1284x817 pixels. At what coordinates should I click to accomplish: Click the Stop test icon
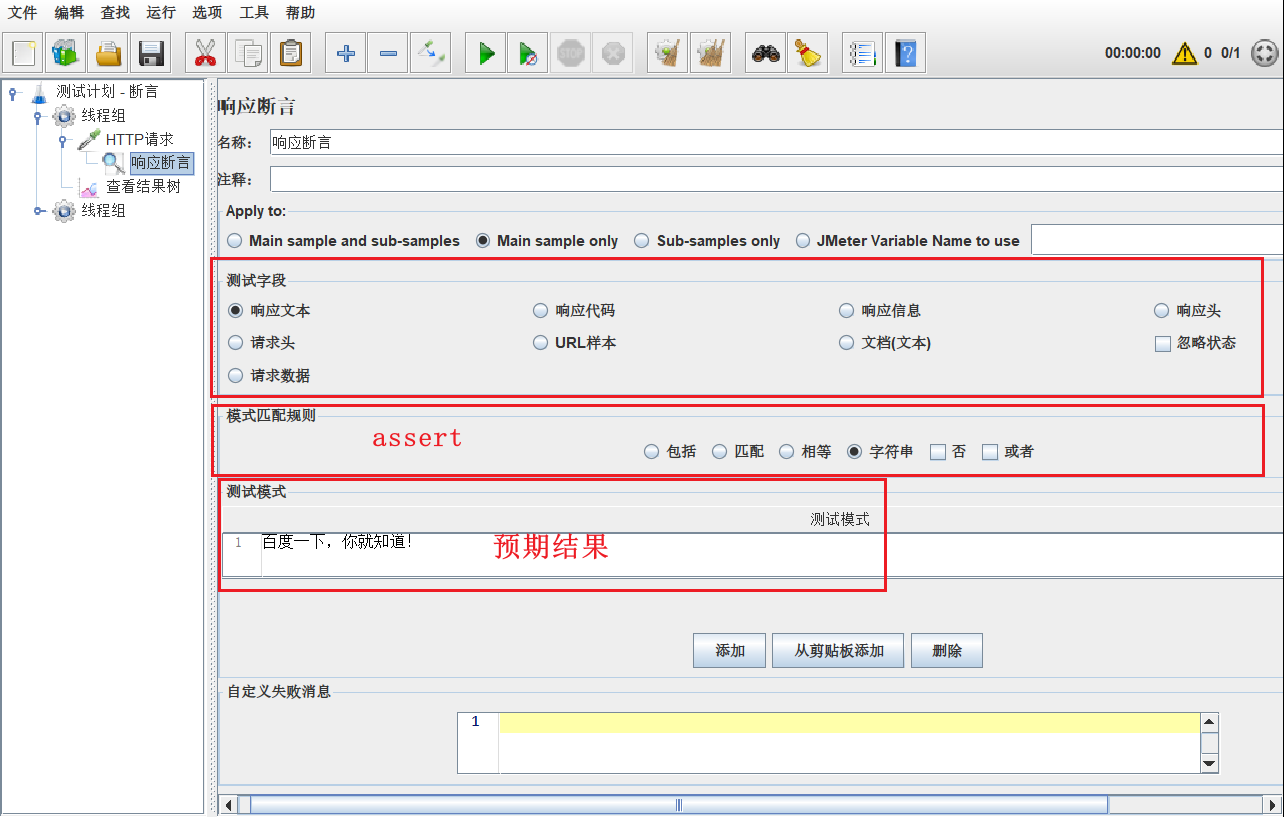tap(570, 53)
